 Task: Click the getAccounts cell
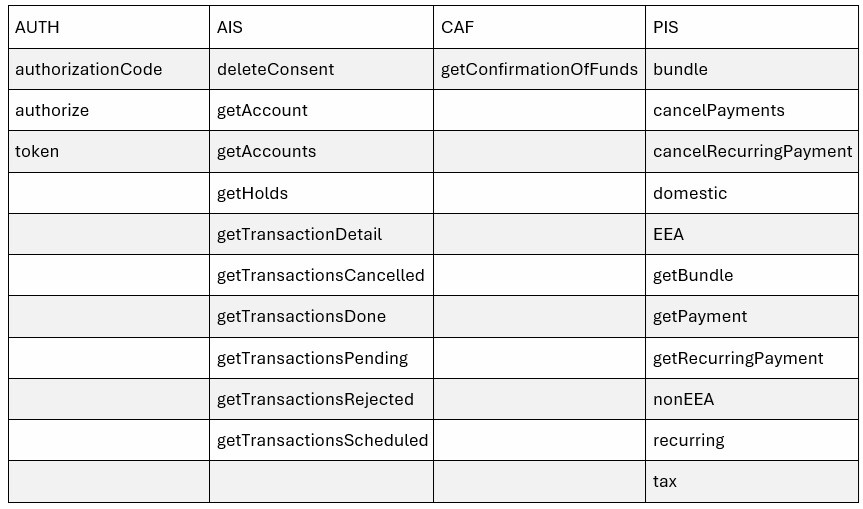pos(321,151)
